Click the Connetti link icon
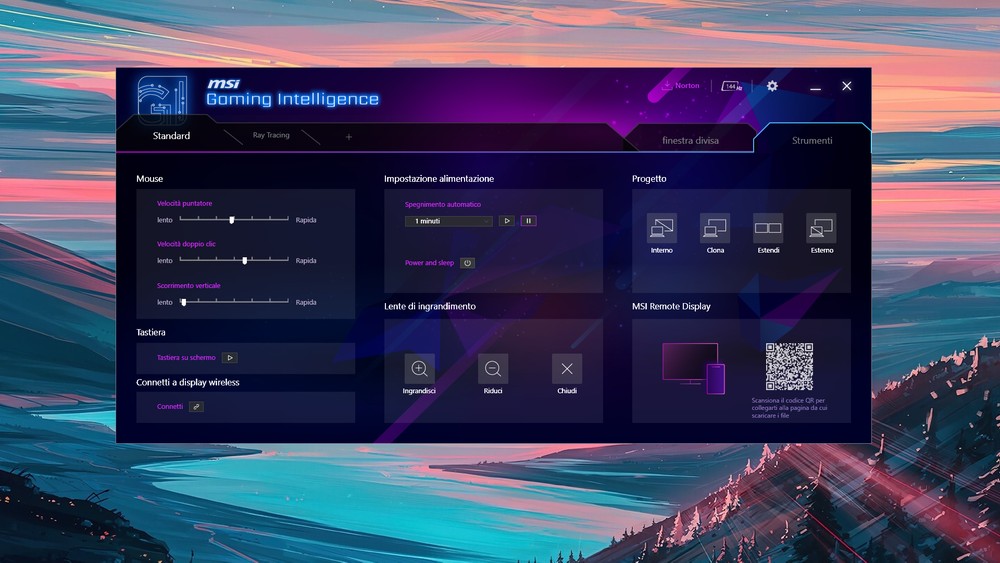 196,406
